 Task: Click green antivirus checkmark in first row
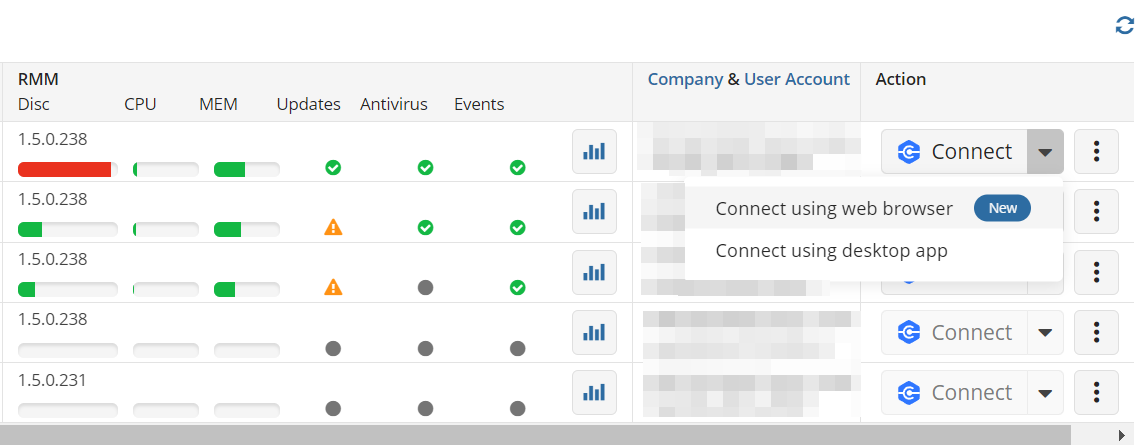click(x=425, y=168)
